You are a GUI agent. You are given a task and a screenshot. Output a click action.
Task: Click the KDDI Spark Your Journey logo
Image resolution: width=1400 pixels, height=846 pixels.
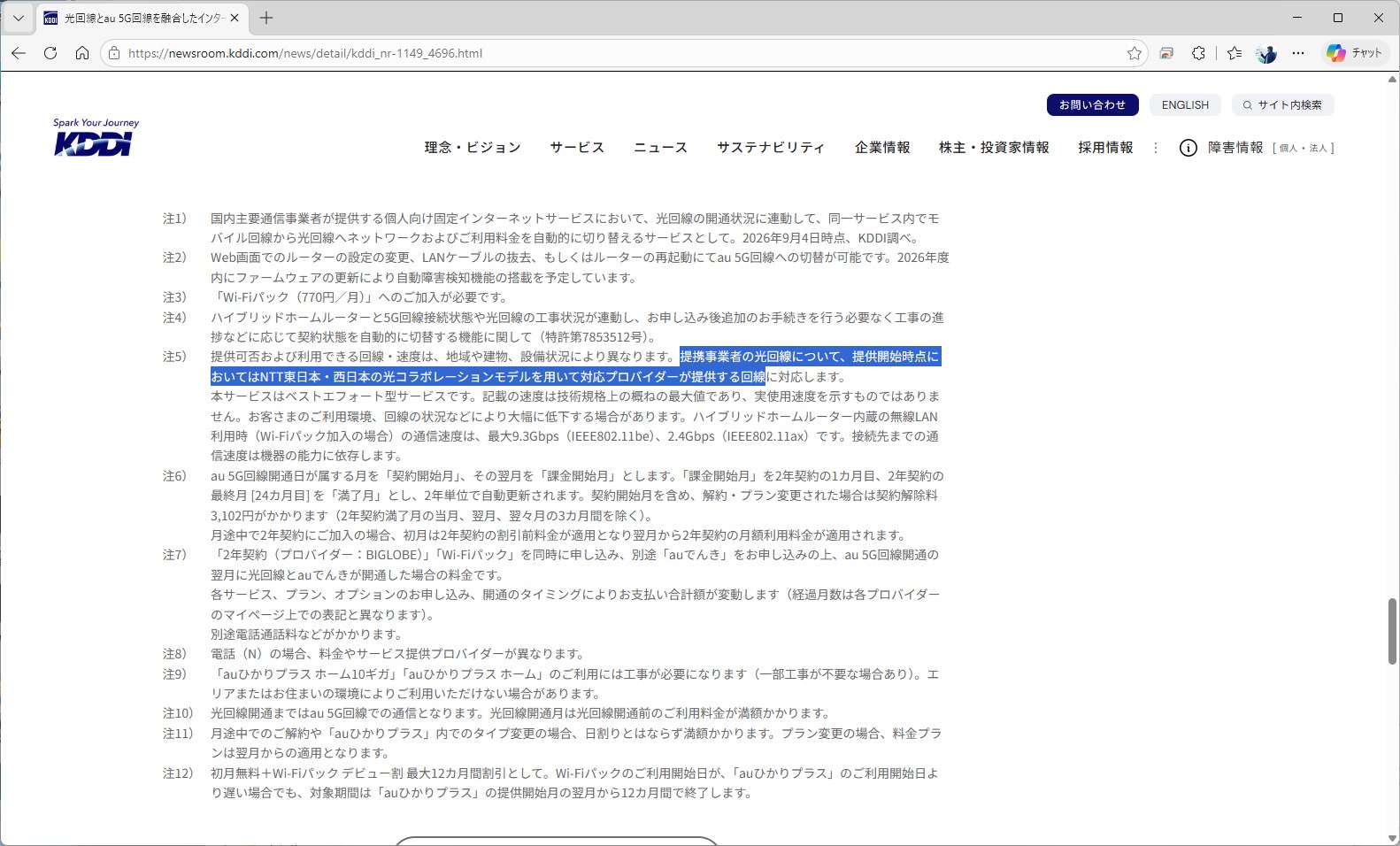pyautogui.click(x=96, y=137)
